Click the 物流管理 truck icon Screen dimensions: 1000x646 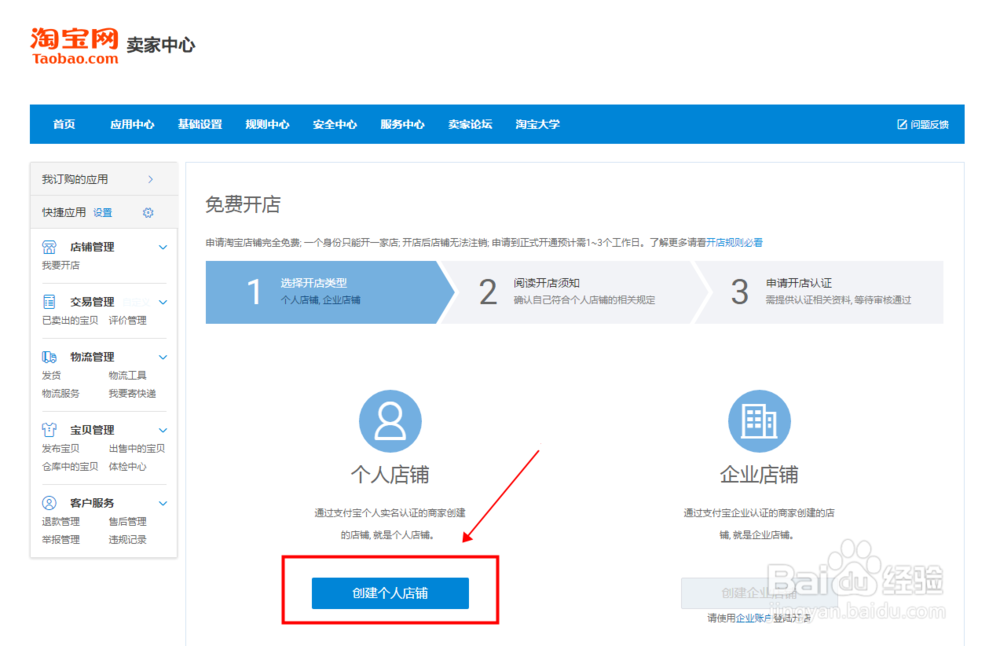(49, 356)
